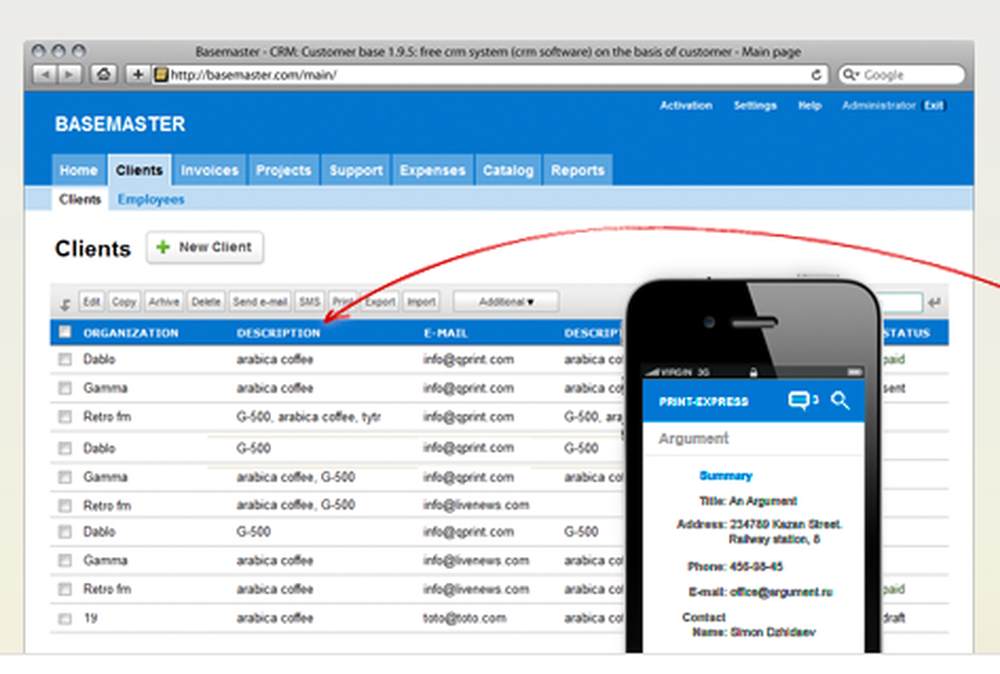Screen dimensions: 1000x674
Task: Click the green plus on New Client
Action: 163,247
